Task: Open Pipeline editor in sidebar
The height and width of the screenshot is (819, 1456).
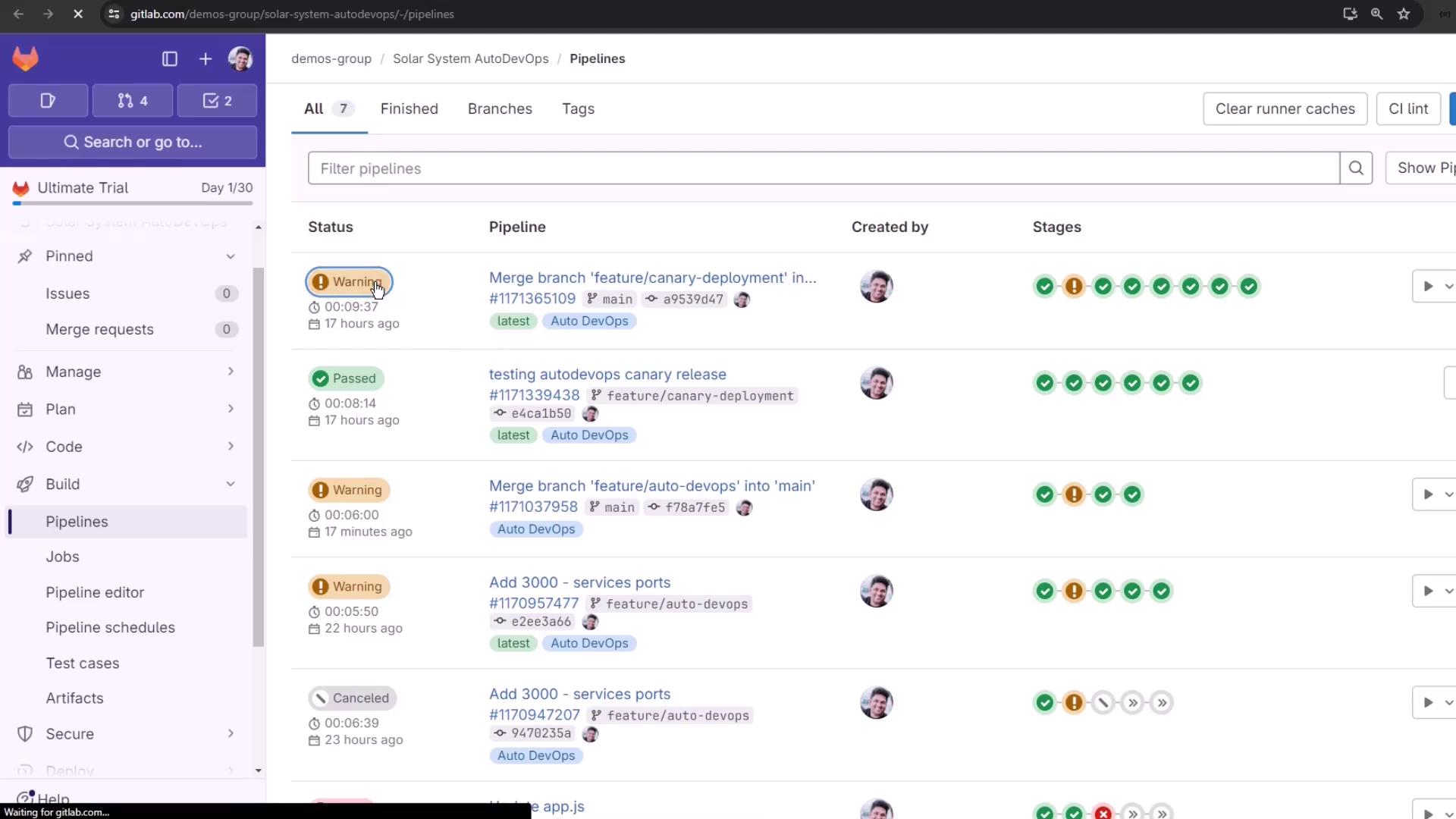Action: 95,592
